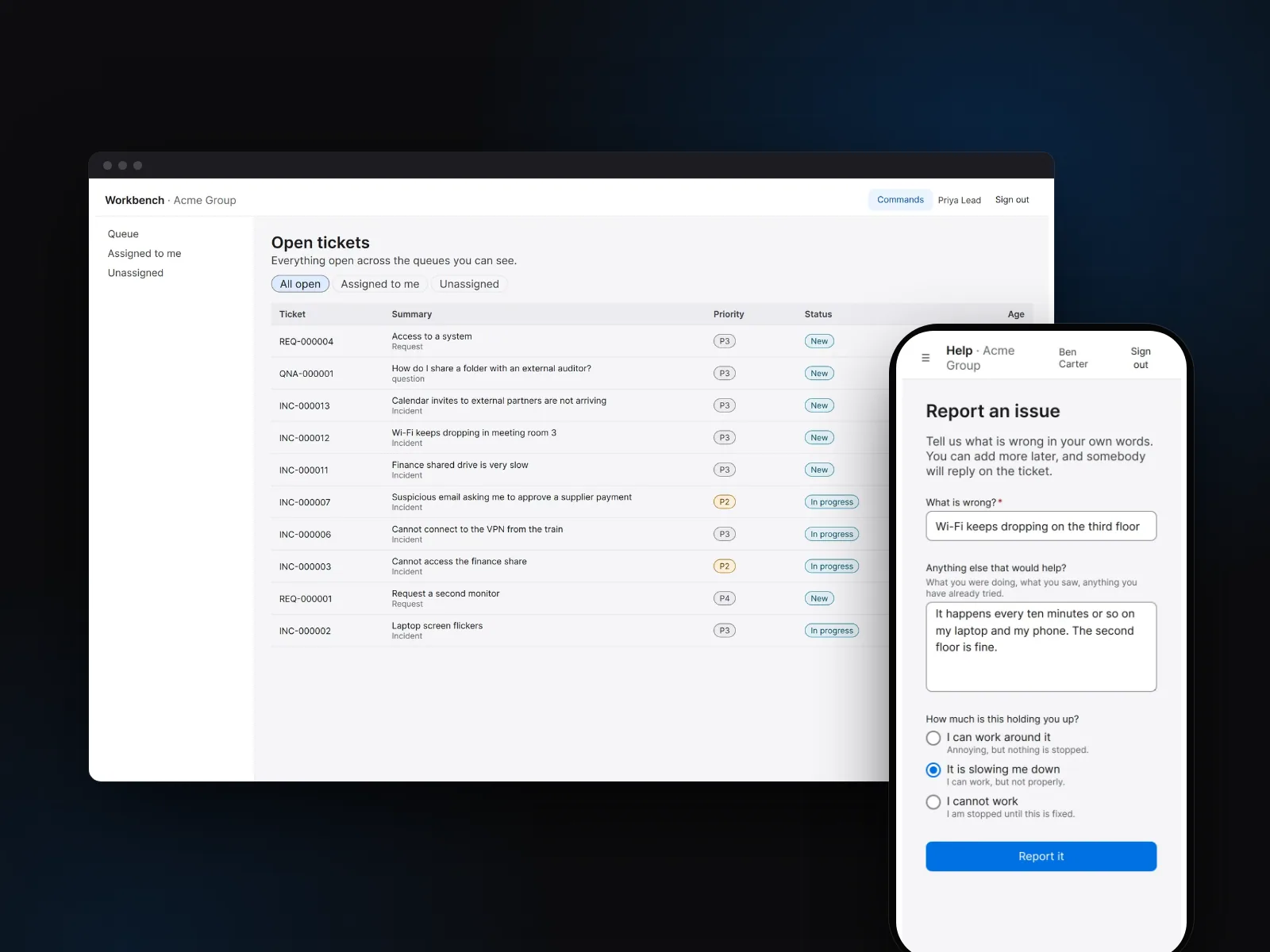Viewport: 1270px width, 952px height.
Task: Open ticket INC-000002
Action: (305, 631)
